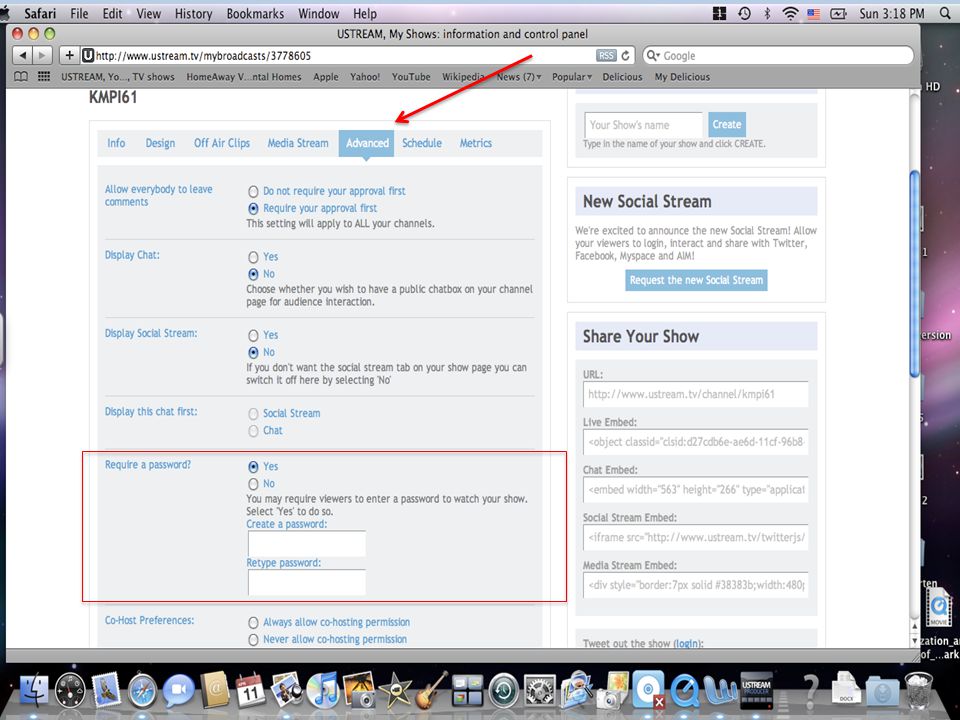
Task: Open Mail stamp icon in Dock
Action: click(107, 689)
